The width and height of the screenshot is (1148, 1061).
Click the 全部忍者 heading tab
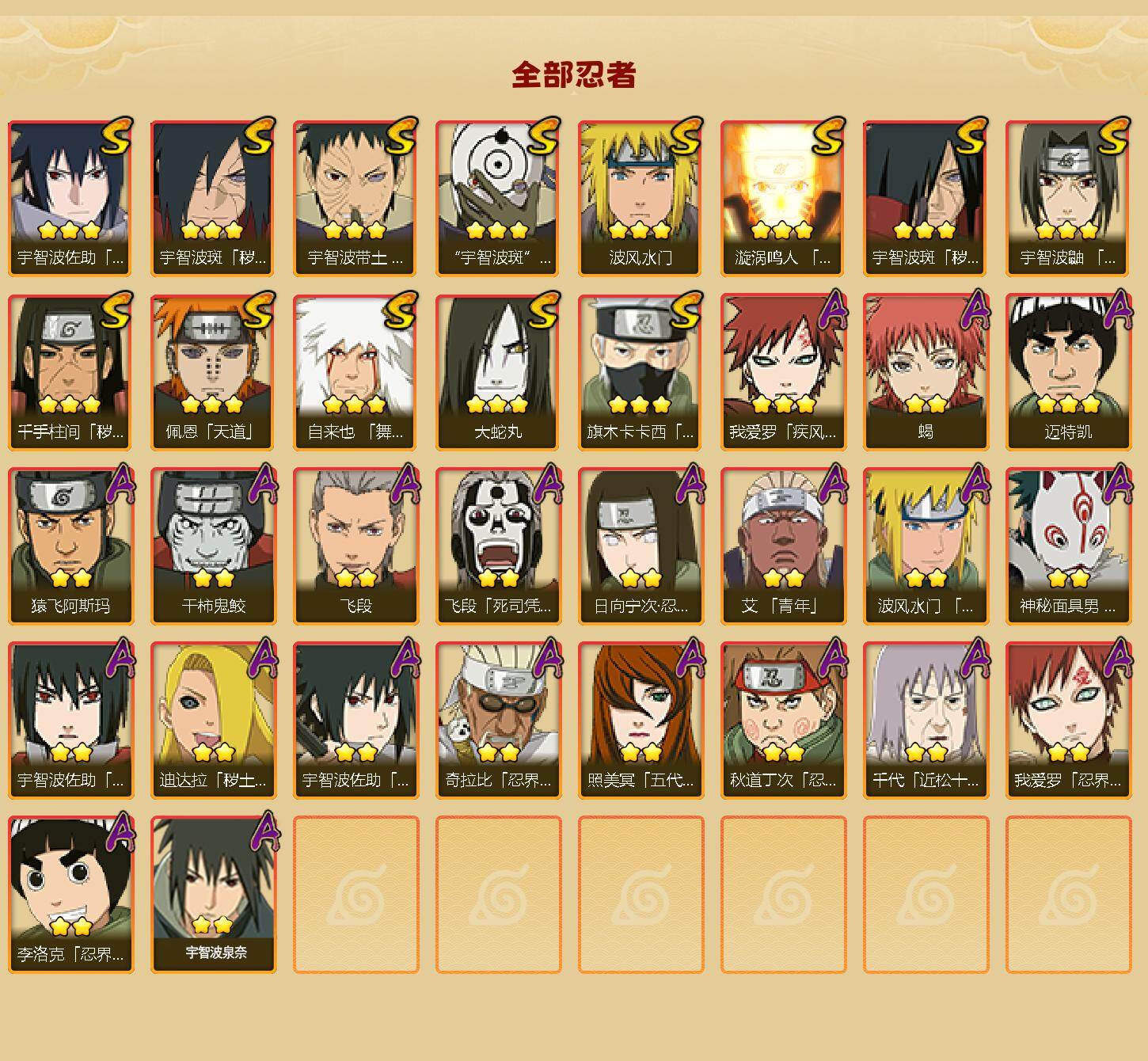coord(574,75)
